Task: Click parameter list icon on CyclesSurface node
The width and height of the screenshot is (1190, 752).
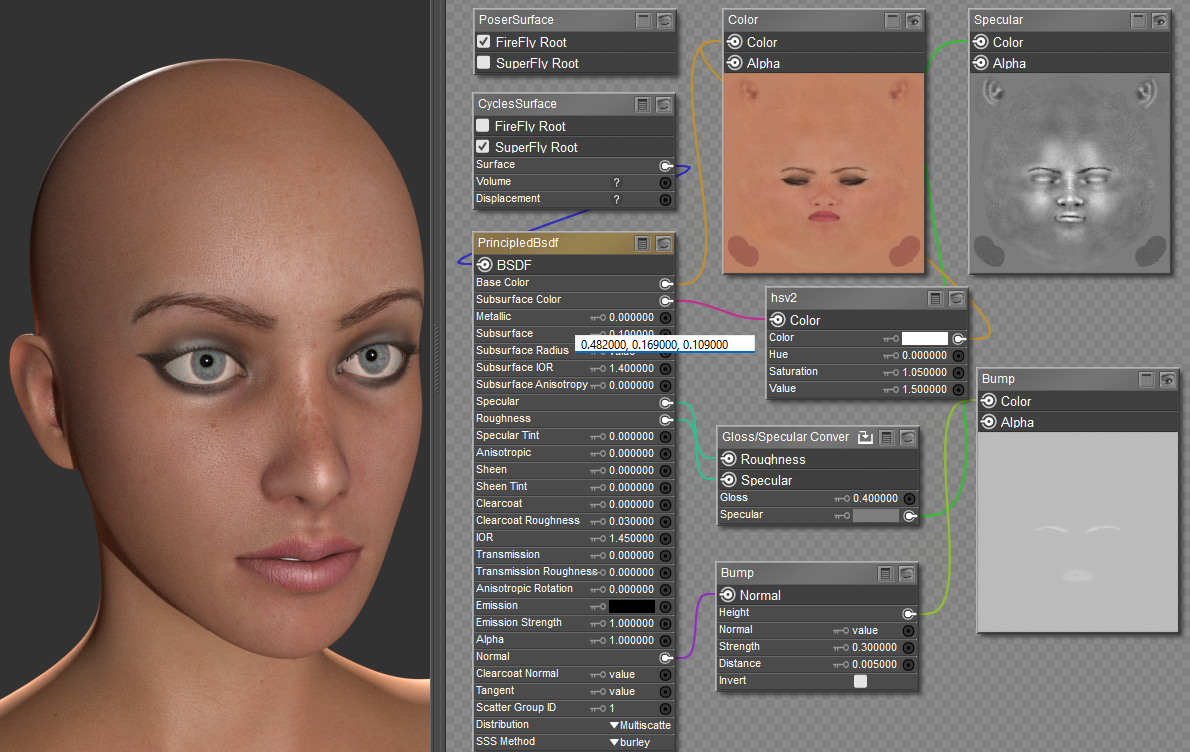Action: (x=643, y=104)
